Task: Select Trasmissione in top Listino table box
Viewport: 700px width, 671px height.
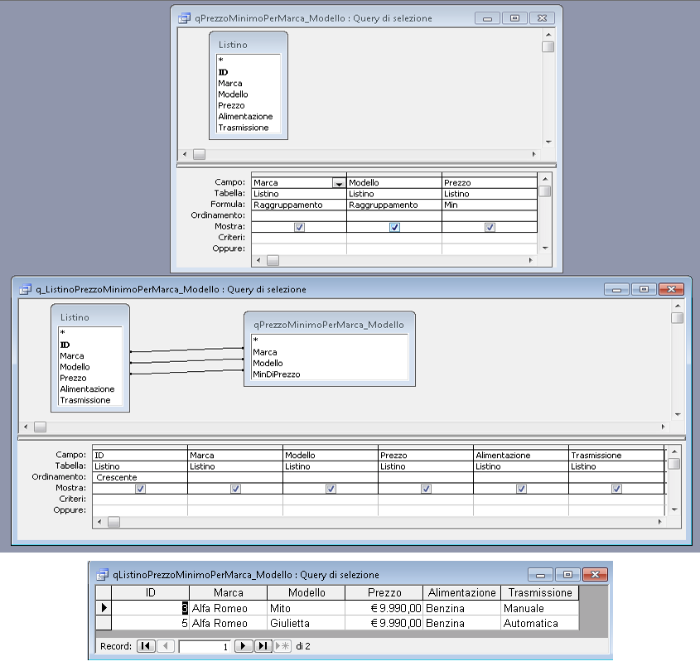Action: (x=243, y=128)
